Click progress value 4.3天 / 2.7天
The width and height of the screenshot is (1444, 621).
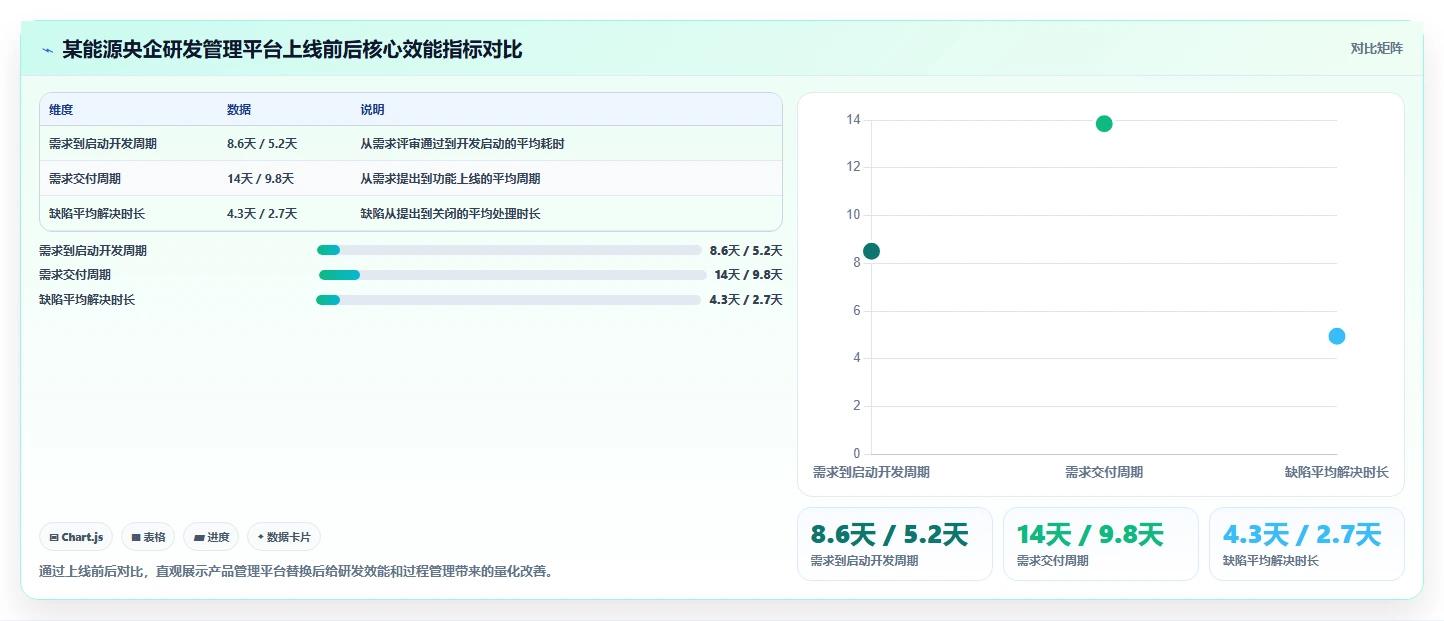point(746,300)
